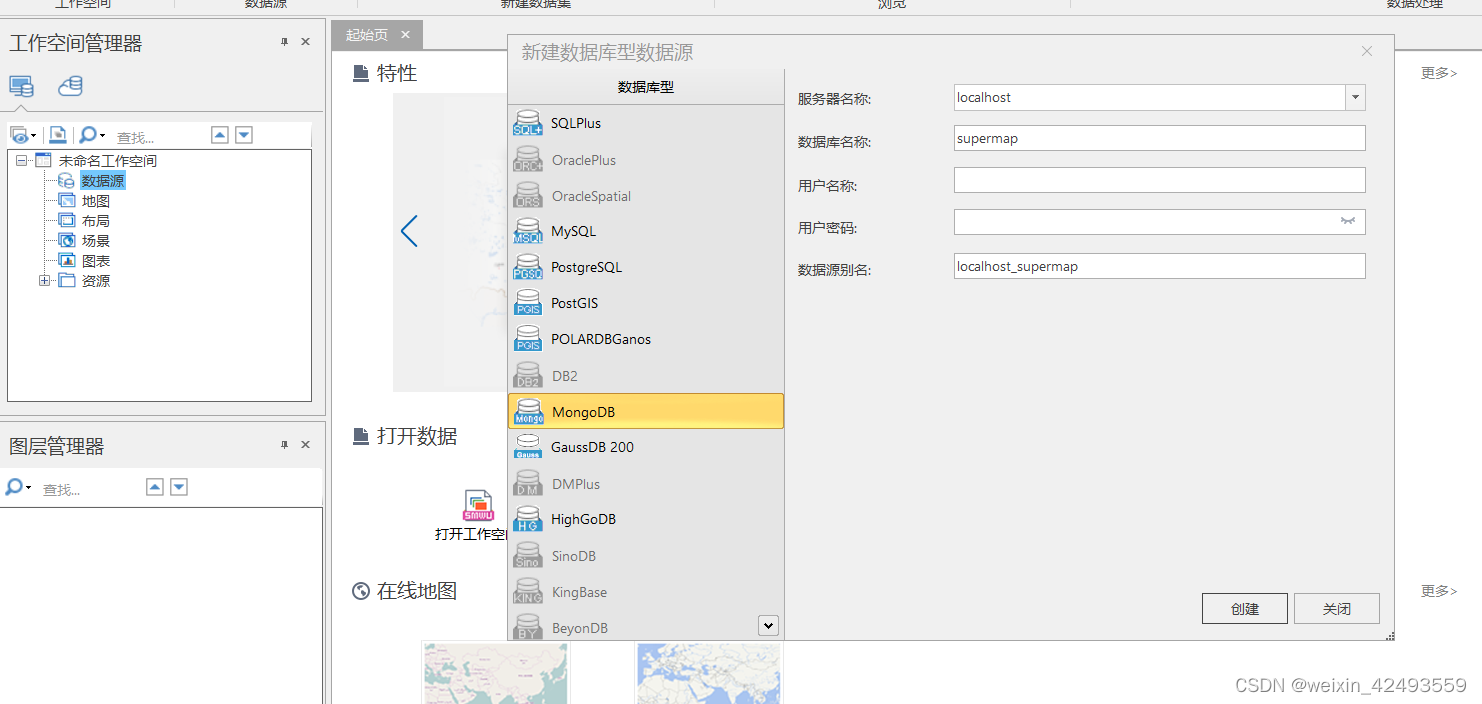Select BeyonDB database type
This screenshot has width=1482, height=704.
(x=645, y=628)
